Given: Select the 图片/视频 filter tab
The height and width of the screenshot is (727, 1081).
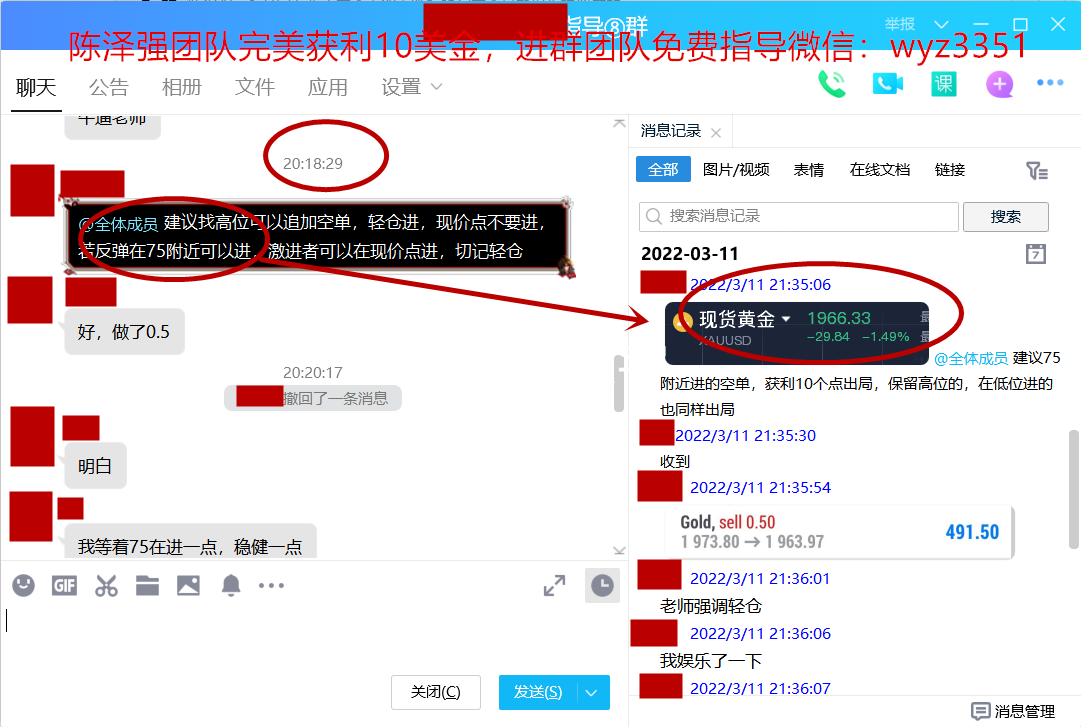Looking at the screenshot, I should point(736,170).
